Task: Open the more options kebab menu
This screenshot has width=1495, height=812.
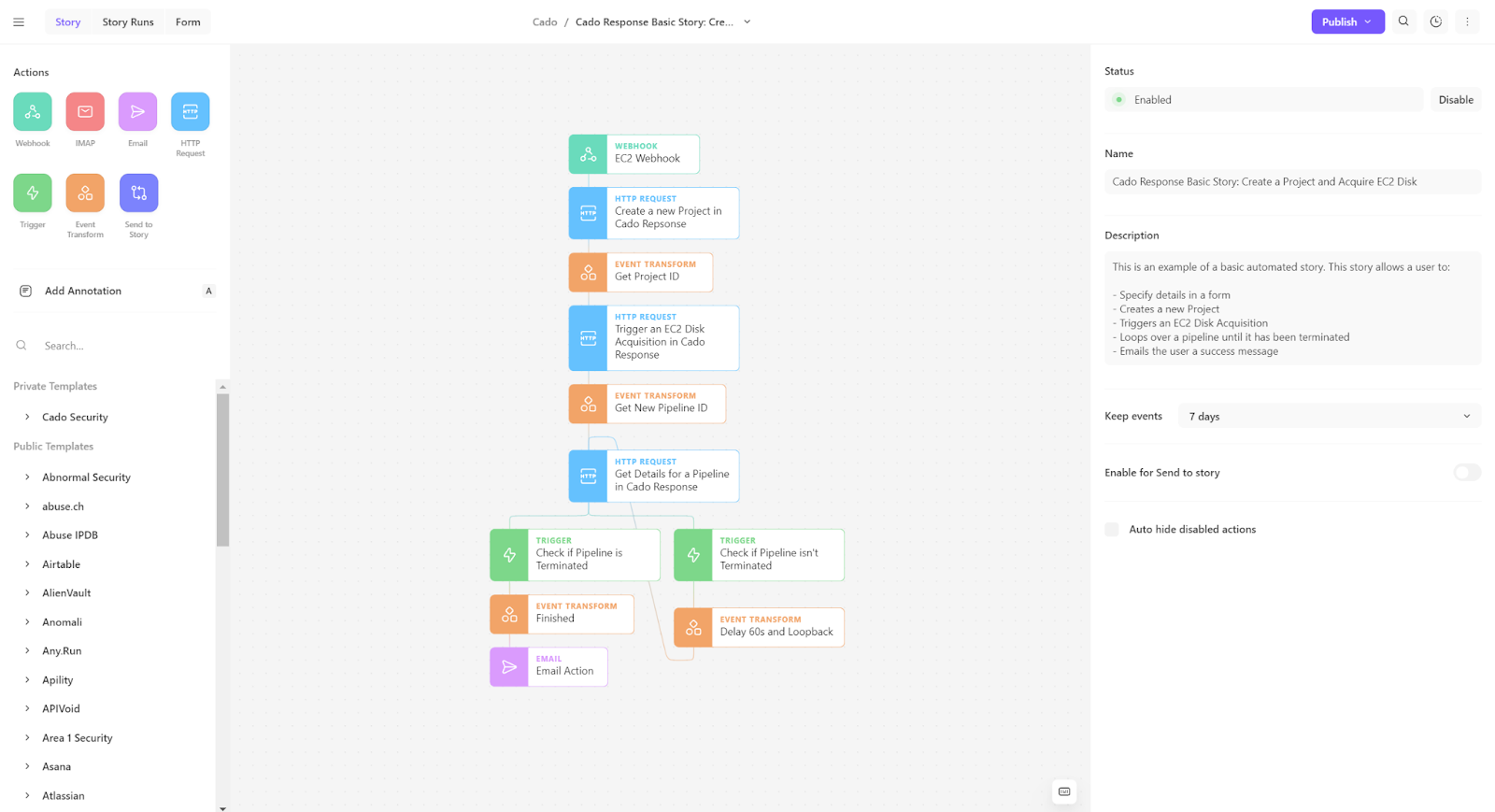Action: coord(1467,21)
